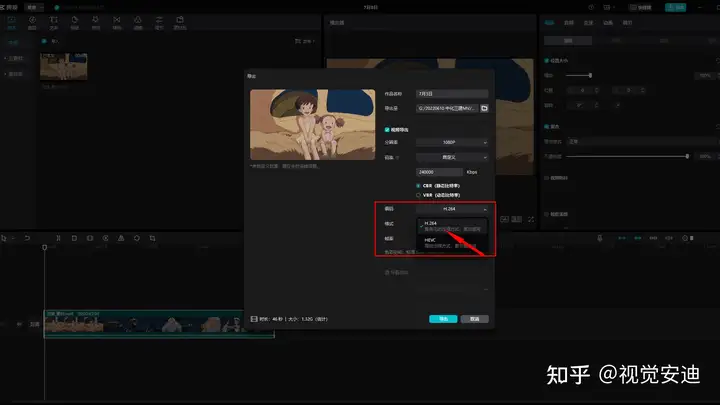Click the Crop icon in timeline toolbar

152,238
